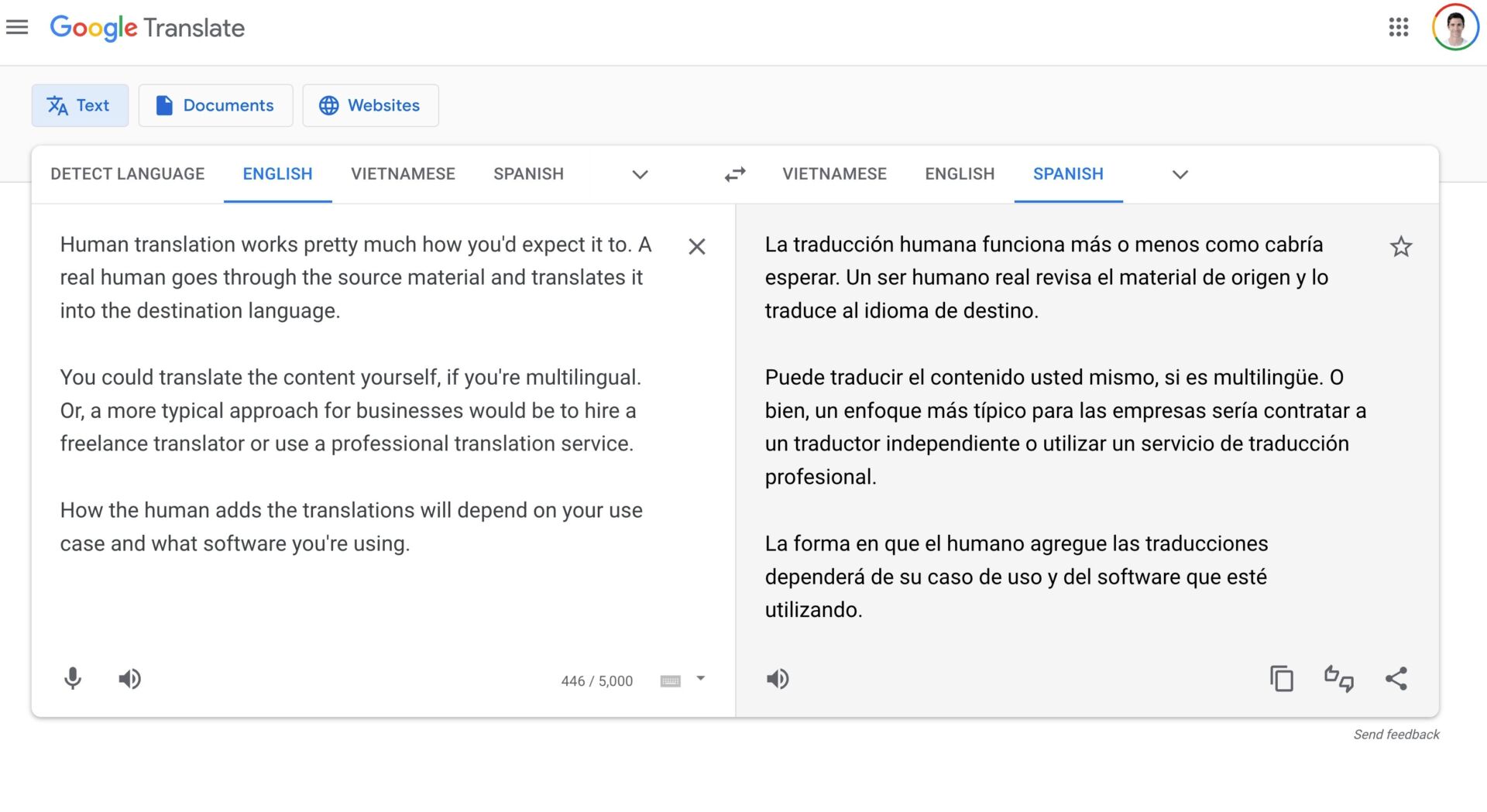Expand more source languages
The image size is (1487, 812).
(x=639, y=175)
